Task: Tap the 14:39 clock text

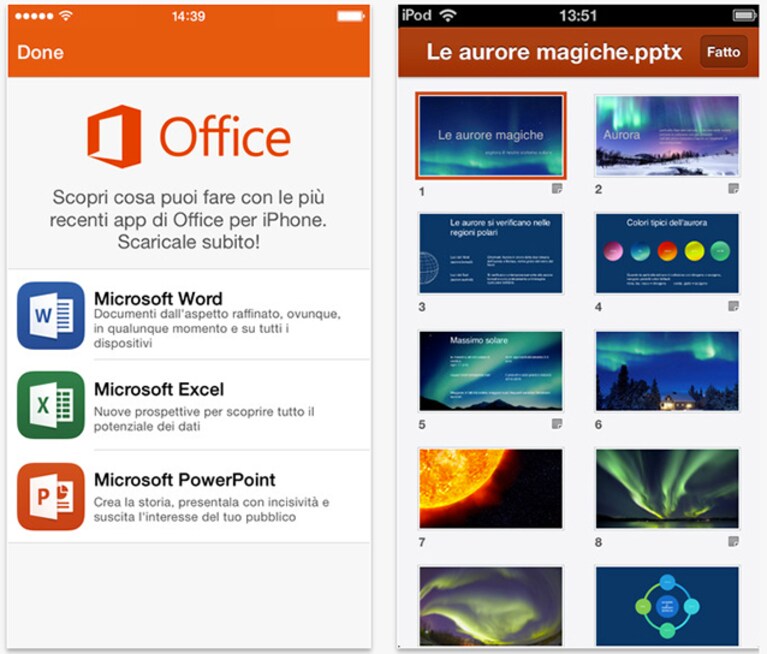Action: (x=188, y=16)
